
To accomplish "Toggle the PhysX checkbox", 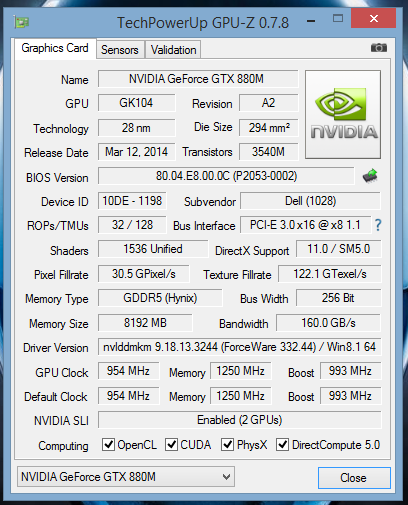I will 227,445.
